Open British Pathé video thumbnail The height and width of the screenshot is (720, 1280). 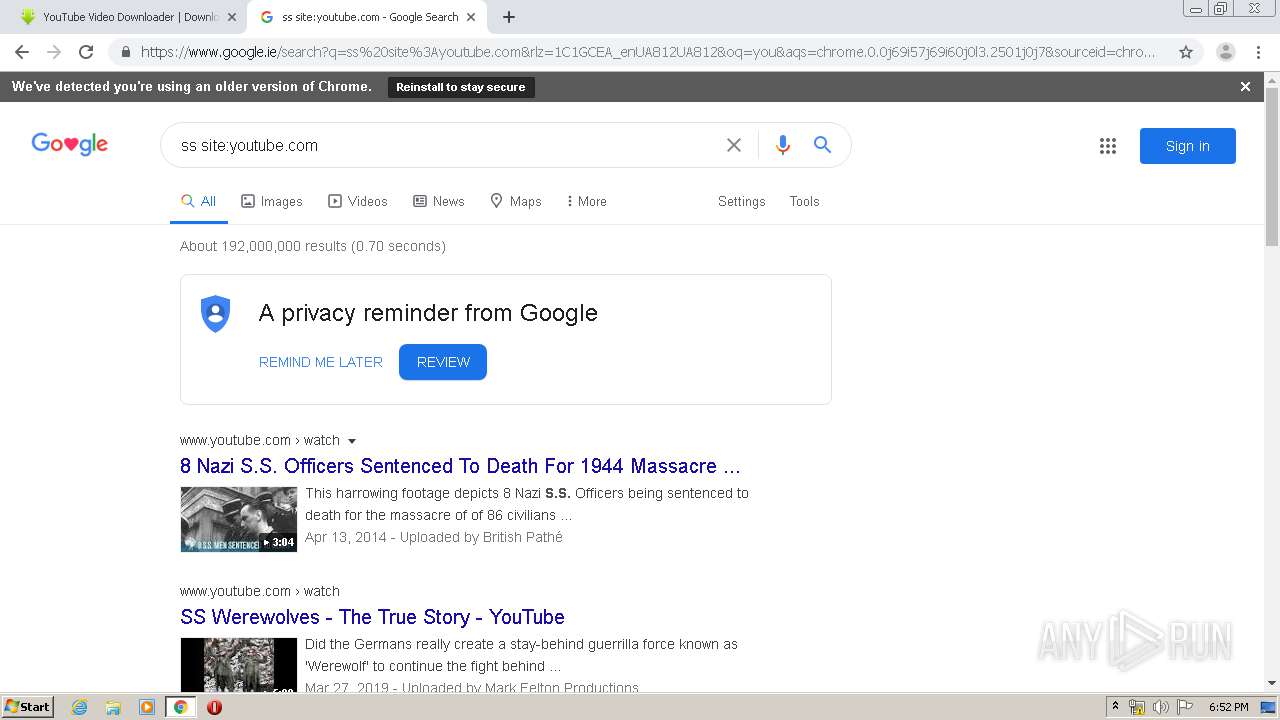[x=238, y=519]
